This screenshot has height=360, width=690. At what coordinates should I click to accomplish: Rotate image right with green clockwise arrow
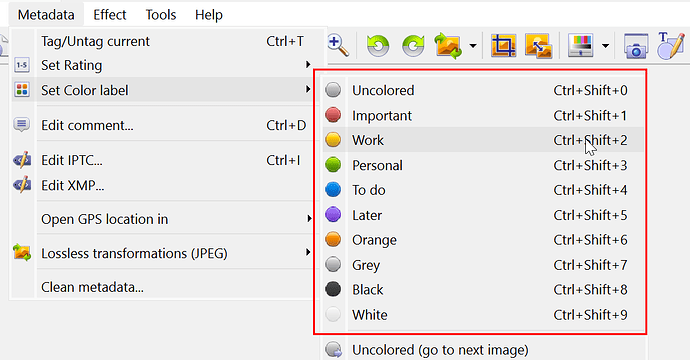pos(413,45)
